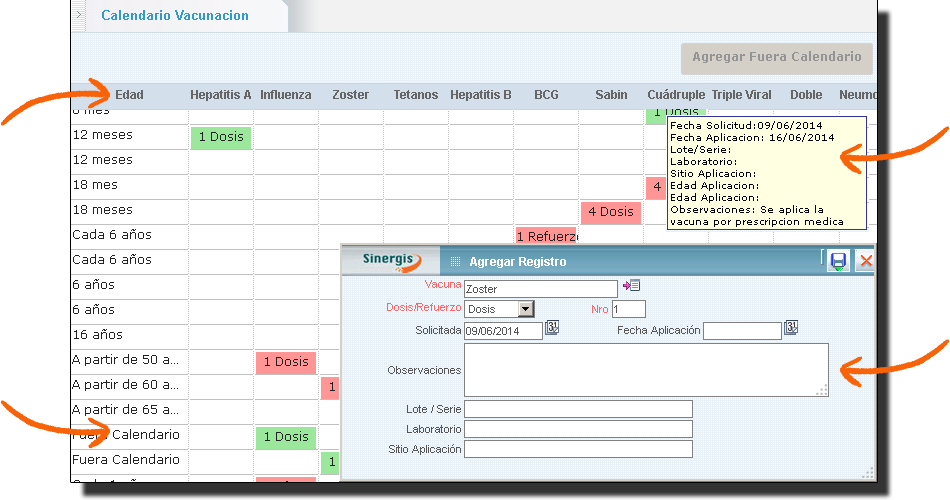Viewport: 950px width, 500px height.
Task: Click the red 4 Dosis cell under Sabin
Action: (610, 212)
